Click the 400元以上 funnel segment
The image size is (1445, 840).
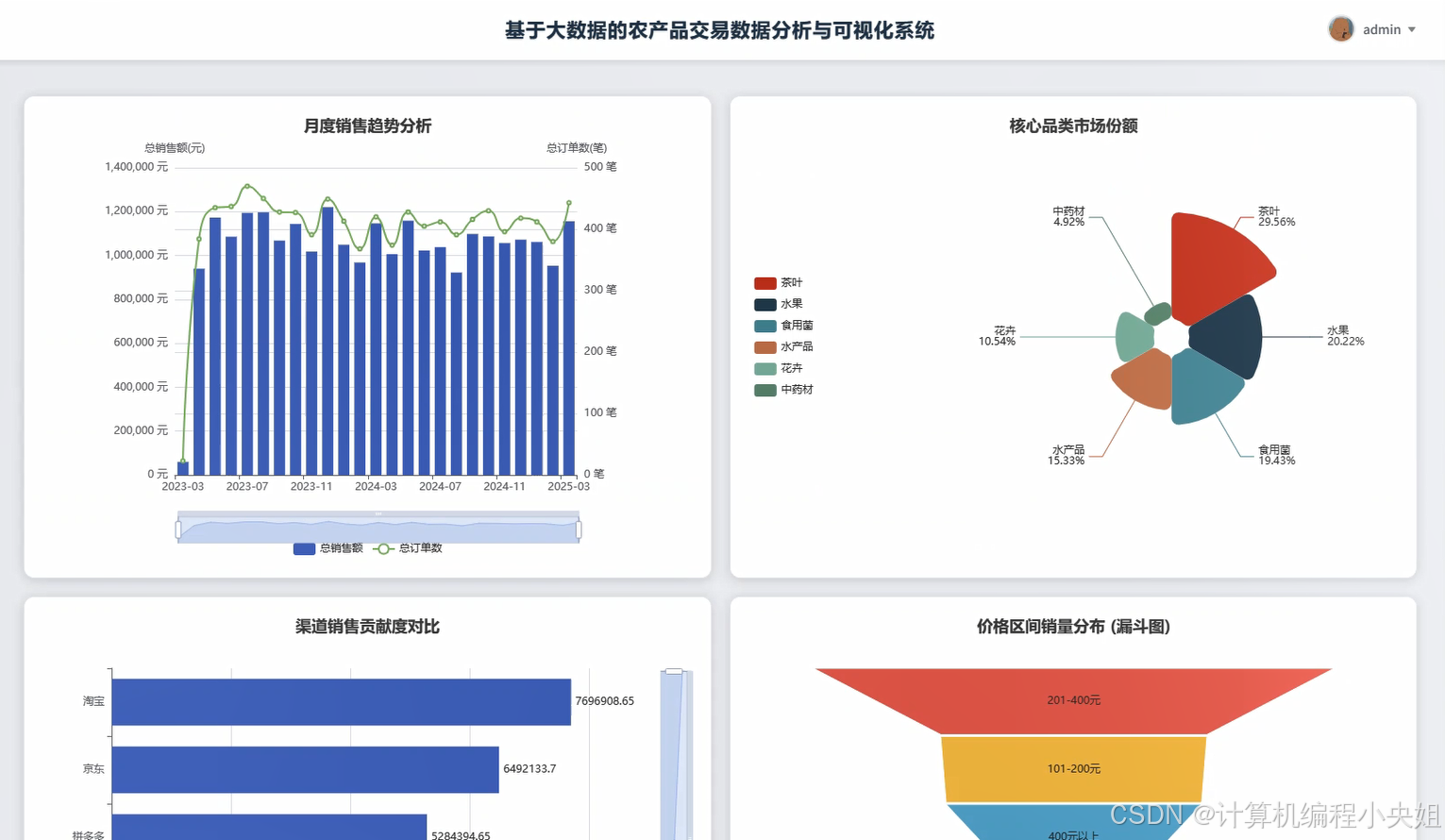tap(1074, 823)
